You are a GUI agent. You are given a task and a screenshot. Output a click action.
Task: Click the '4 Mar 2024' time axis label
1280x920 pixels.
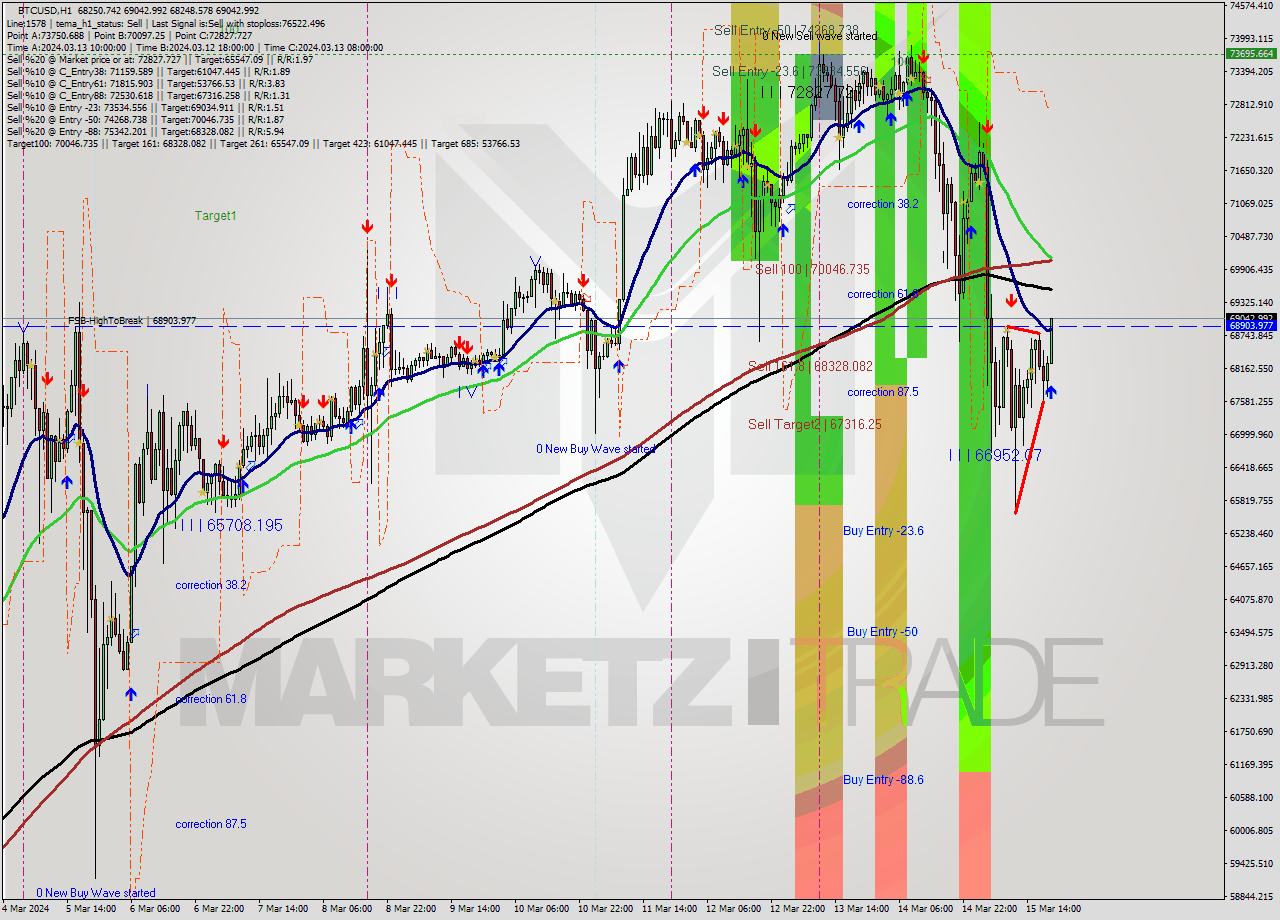tap(25, 909)
